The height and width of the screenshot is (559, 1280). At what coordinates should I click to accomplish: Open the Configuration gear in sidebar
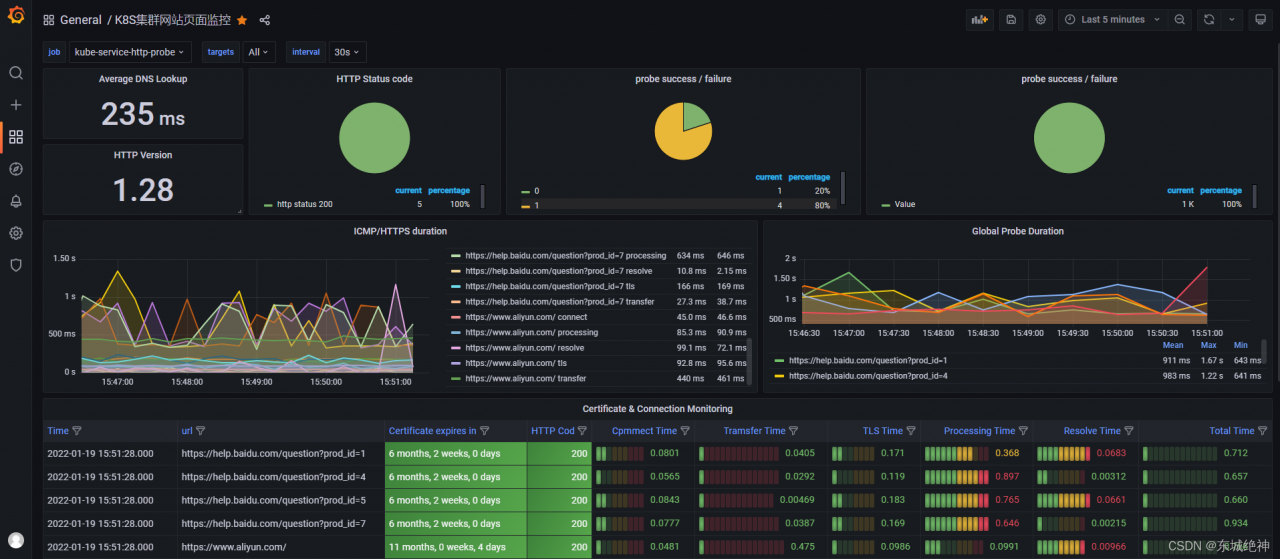[16, 233]
